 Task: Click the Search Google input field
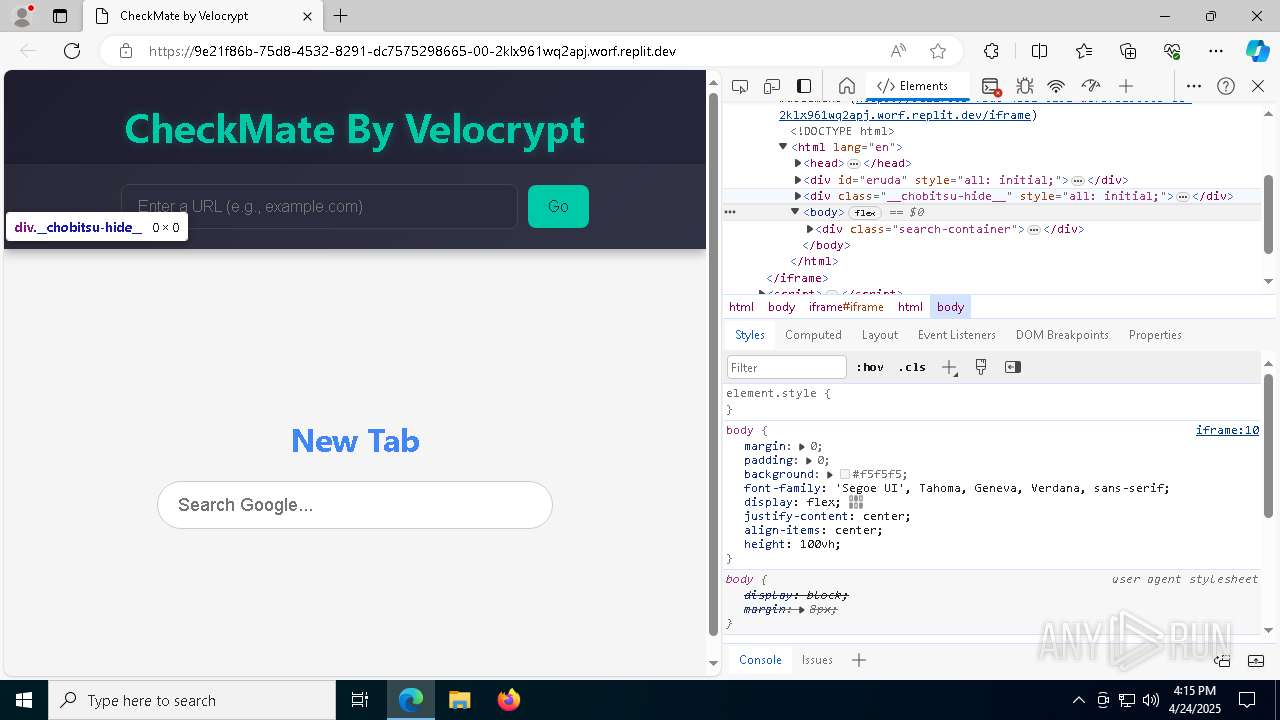pos(355,505)
